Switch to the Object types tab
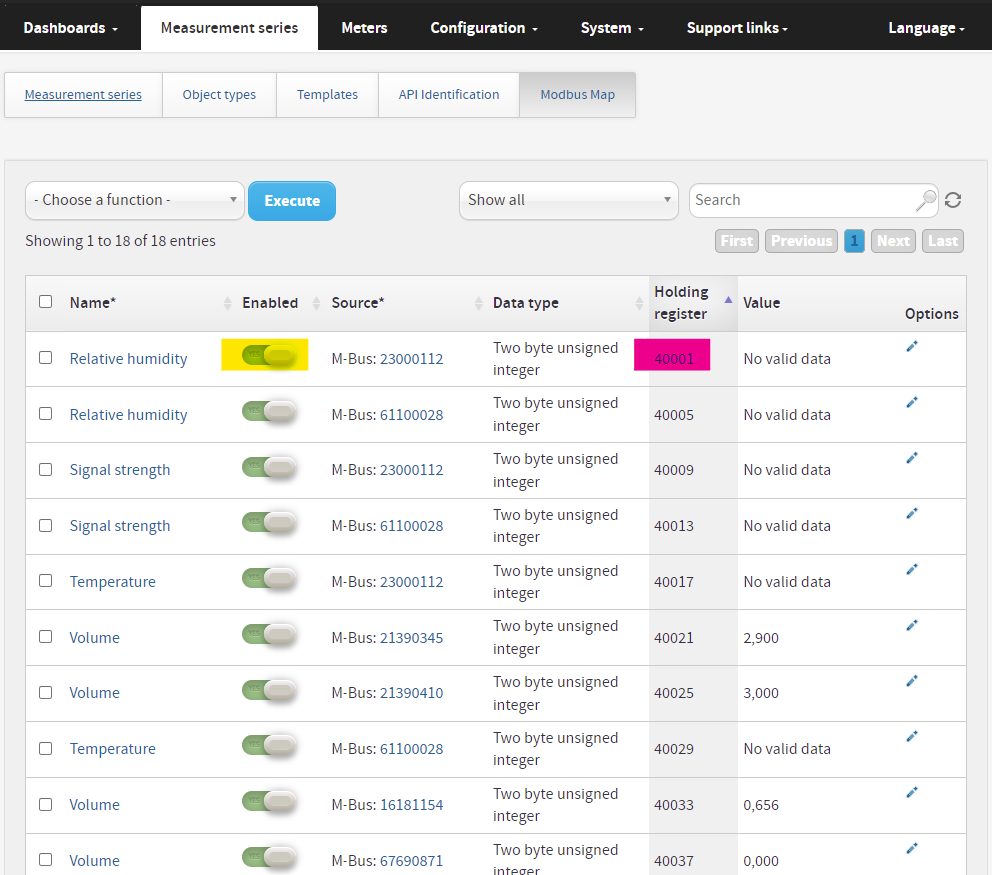Screen dimensions: 992x875 tap(219, 95)
